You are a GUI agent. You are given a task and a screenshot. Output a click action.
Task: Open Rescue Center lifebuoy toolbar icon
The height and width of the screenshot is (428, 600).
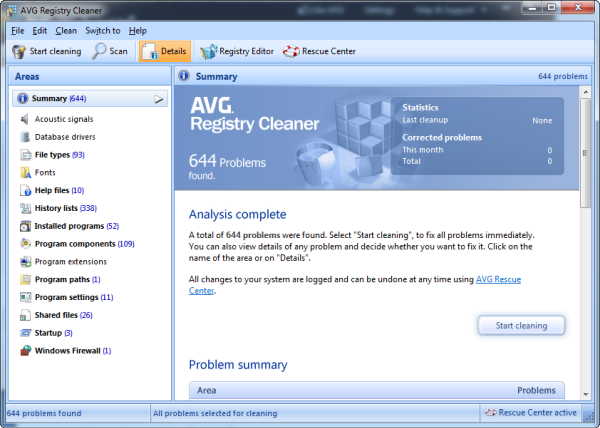click(x=291, y=51)
